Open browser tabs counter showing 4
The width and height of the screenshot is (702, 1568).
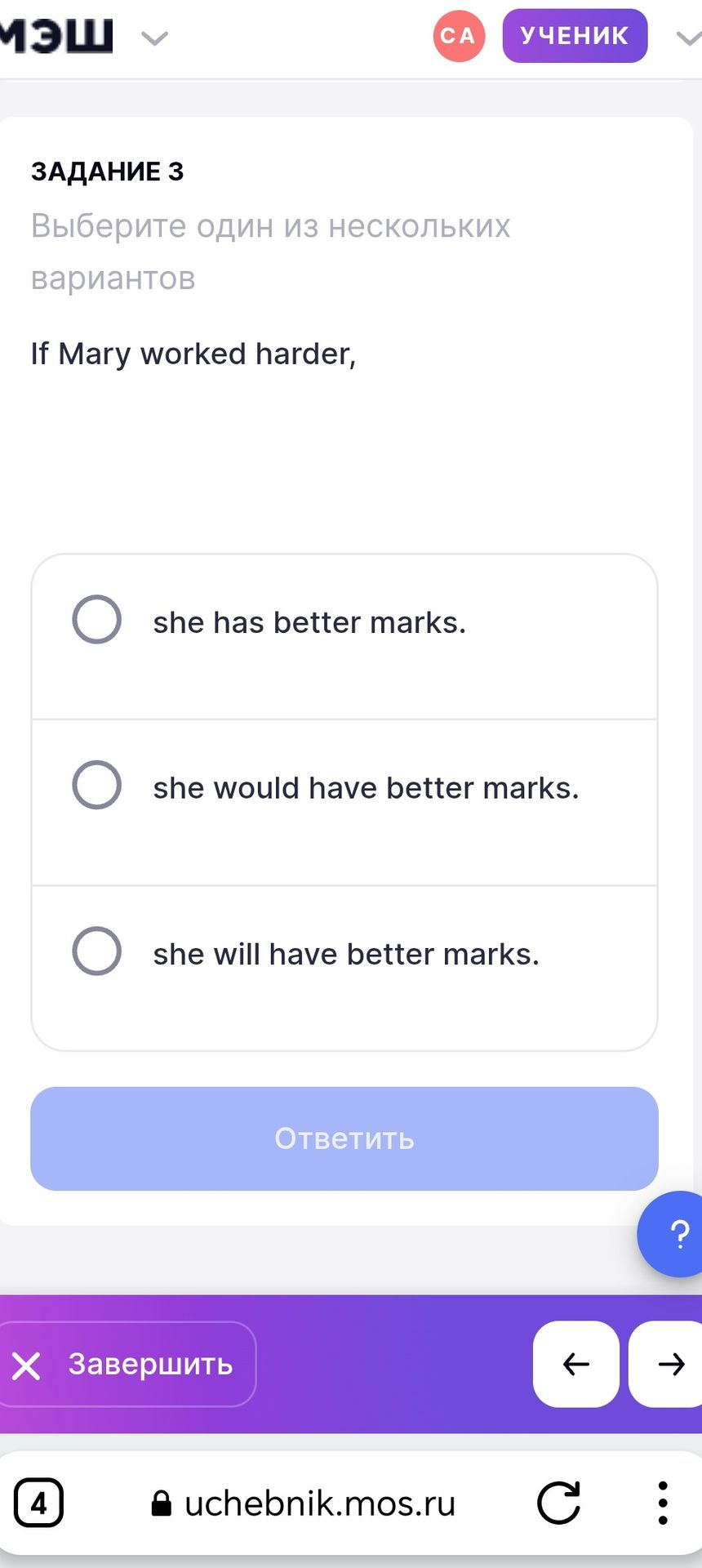click(x=38, y=1503)
